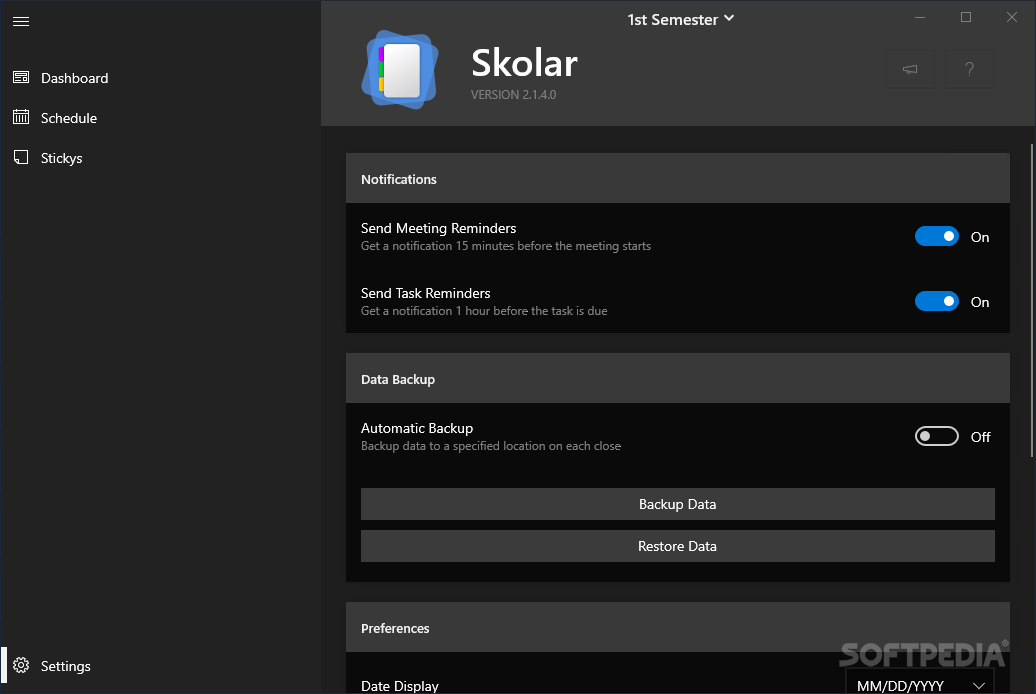Click the Date Display label

point(400,686)
